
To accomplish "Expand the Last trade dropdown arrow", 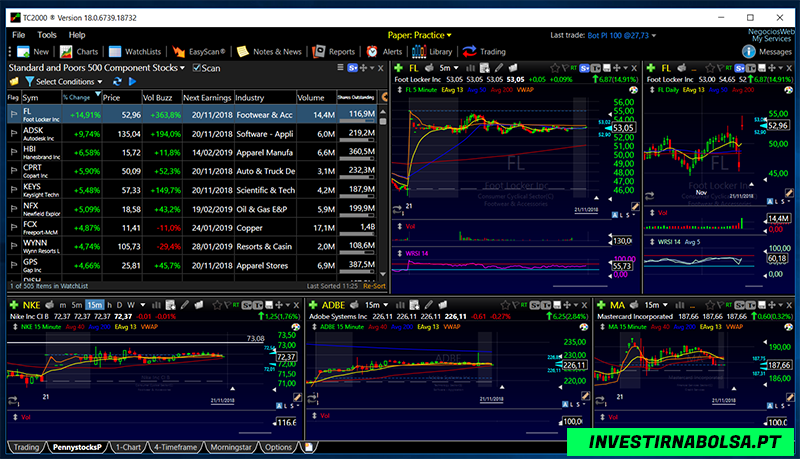I will click(x=654, y=36).
